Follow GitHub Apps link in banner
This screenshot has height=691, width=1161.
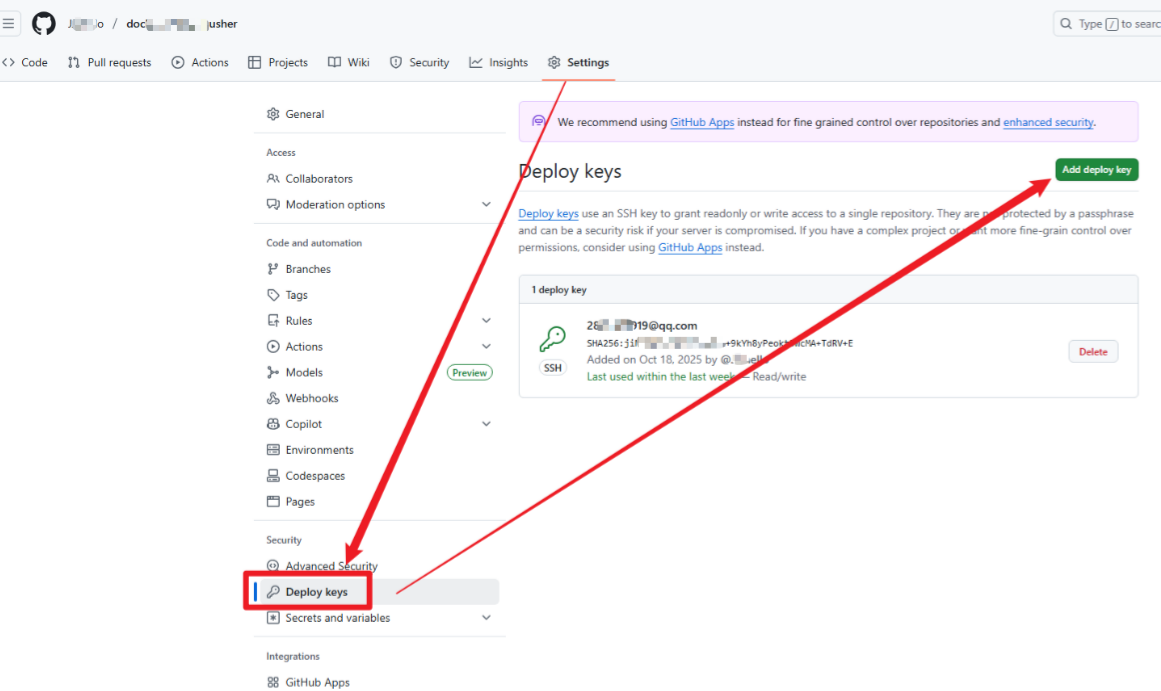pyautogui.click(x=702, y=122)
